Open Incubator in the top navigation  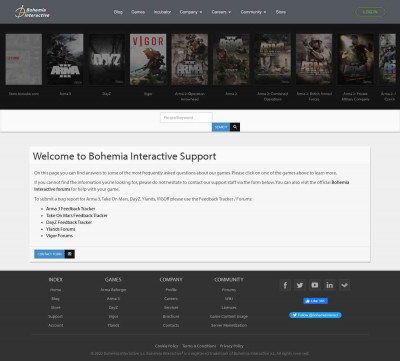162,12
